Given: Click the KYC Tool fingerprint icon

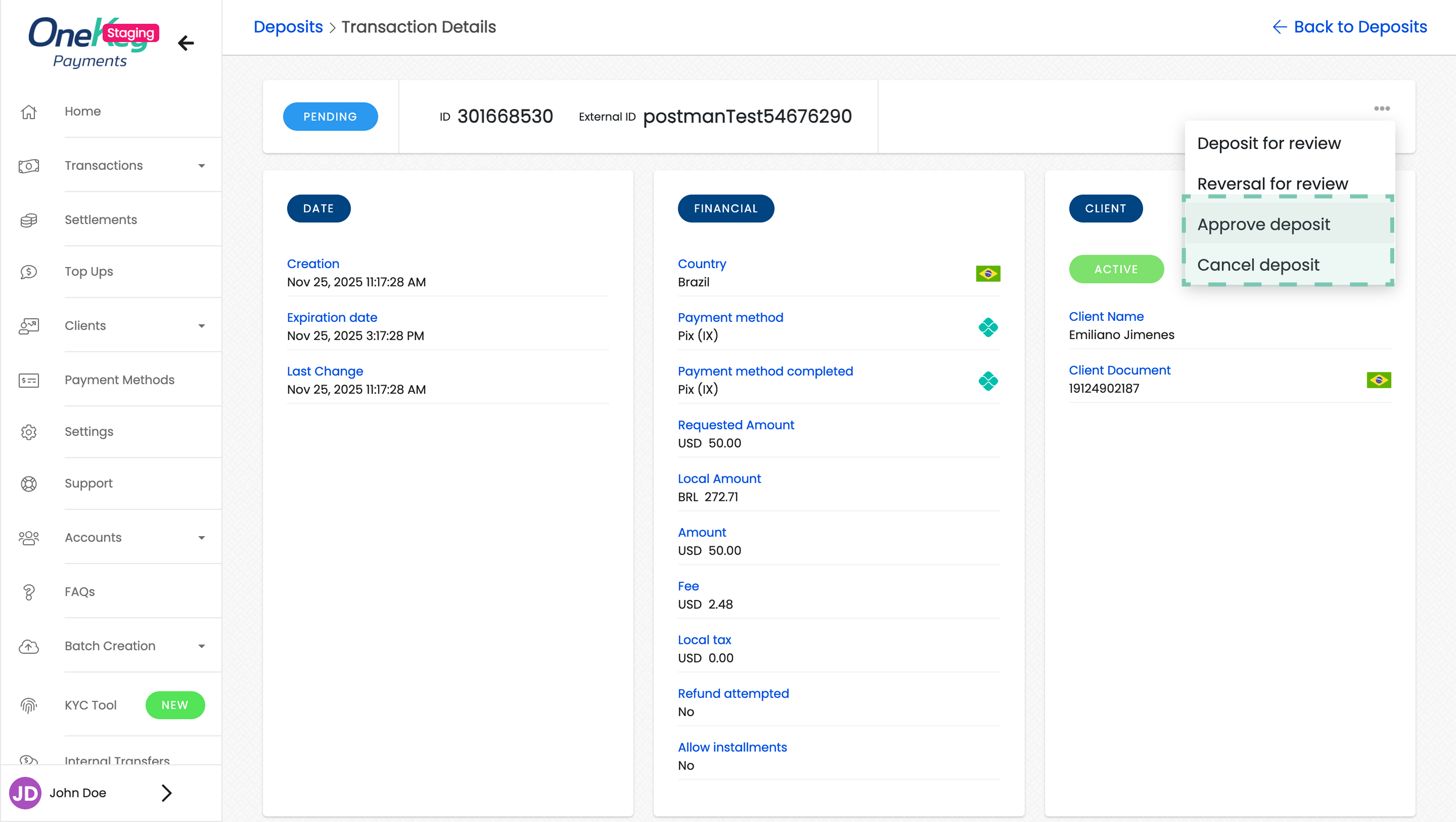Looking at the screenshot, I should pos(29,706).
